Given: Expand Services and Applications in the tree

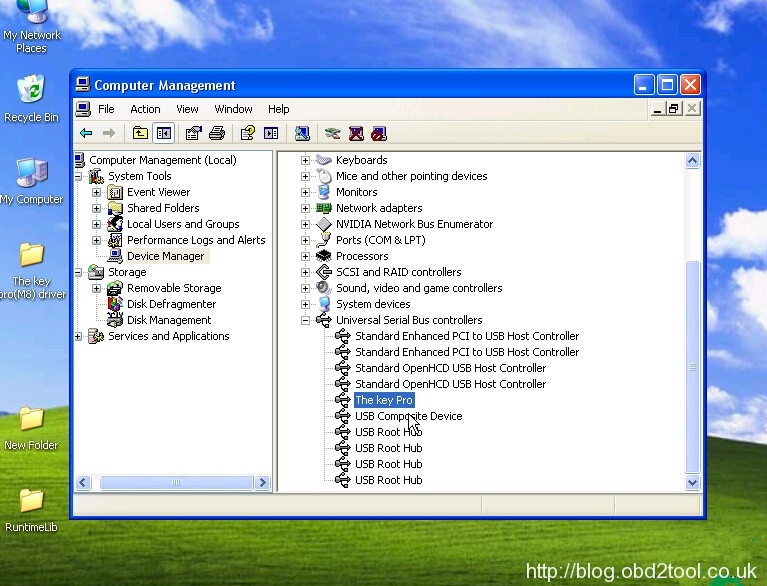Looking at the screenshot, I should tap(79, 336).
